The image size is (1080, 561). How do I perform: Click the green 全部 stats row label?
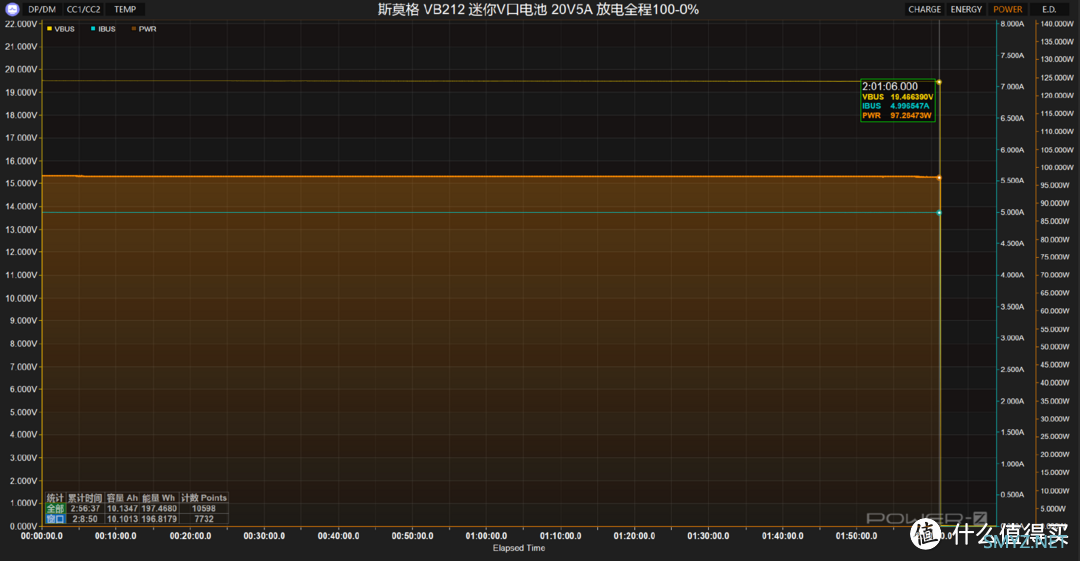click(x=55, y=509)
